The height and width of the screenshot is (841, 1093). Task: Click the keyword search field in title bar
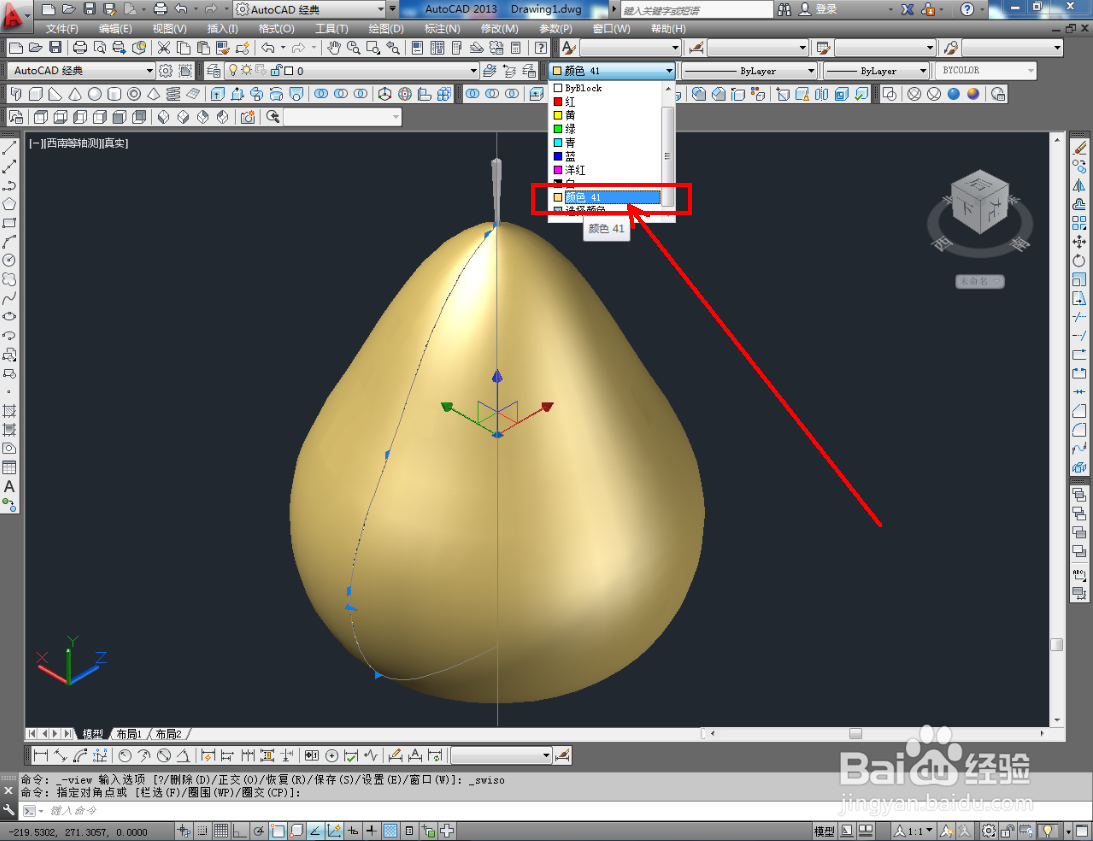point(696,10)
